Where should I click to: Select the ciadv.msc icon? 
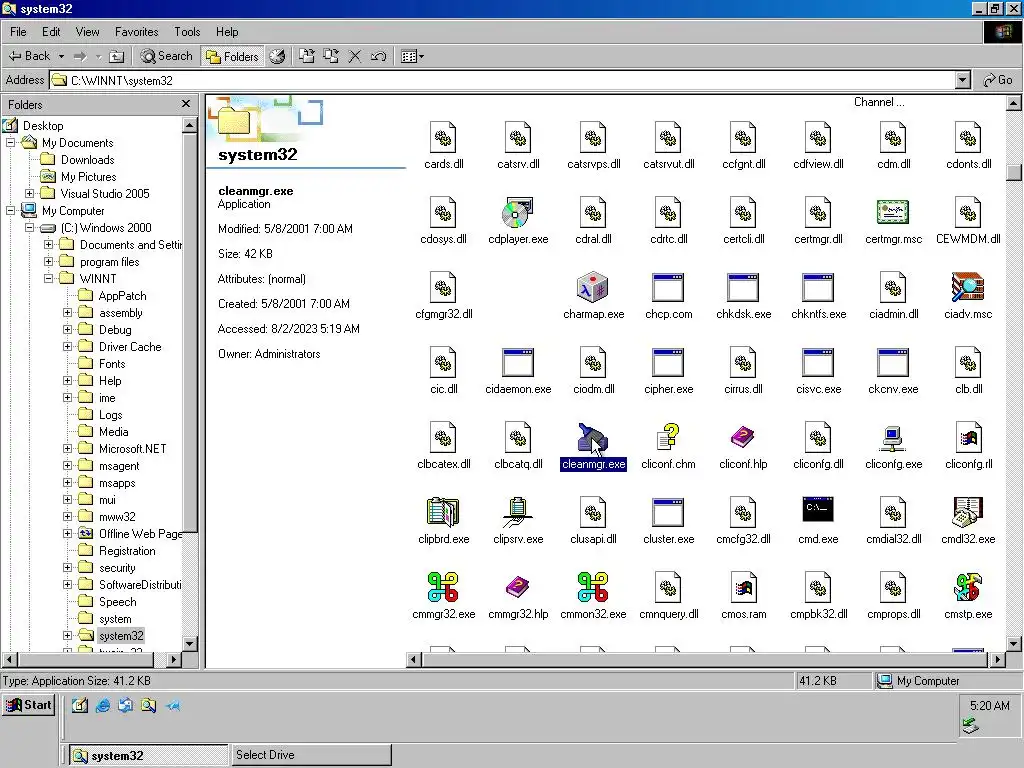(968, 287)
